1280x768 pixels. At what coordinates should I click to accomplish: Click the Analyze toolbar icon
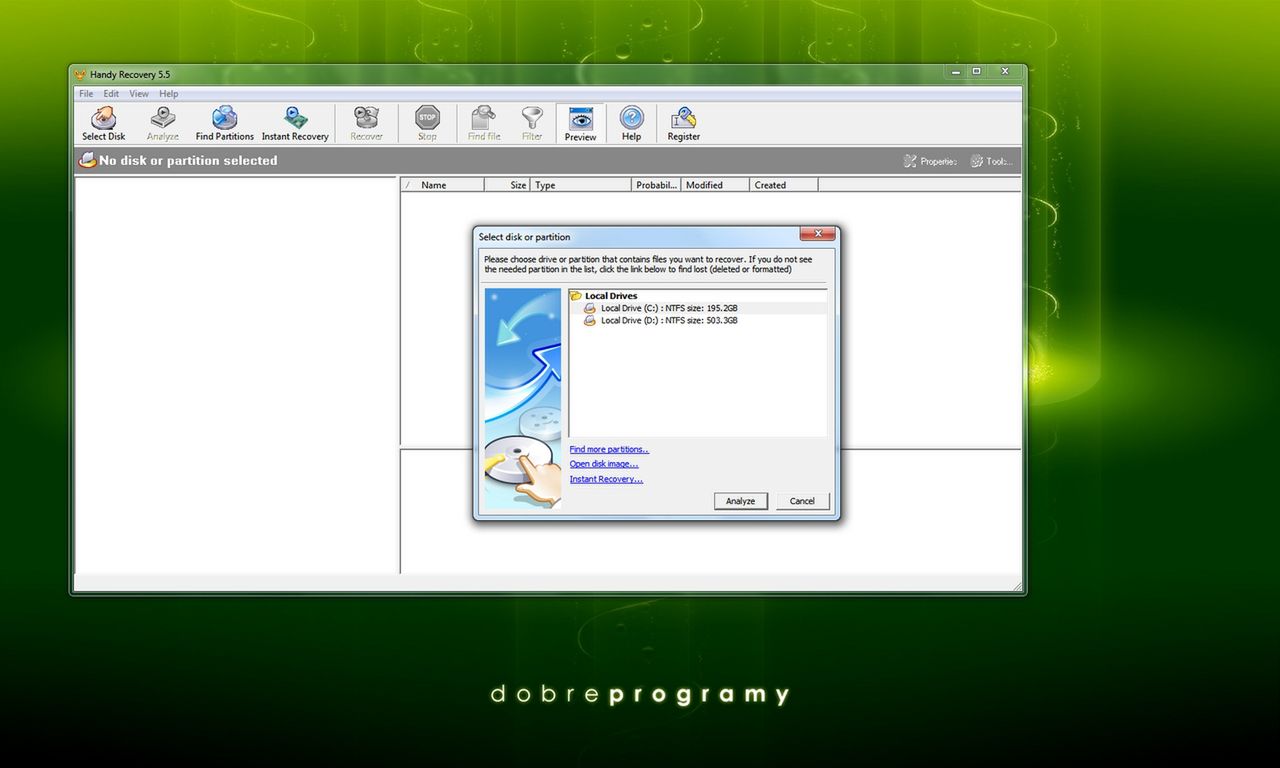tap(162, 118)
